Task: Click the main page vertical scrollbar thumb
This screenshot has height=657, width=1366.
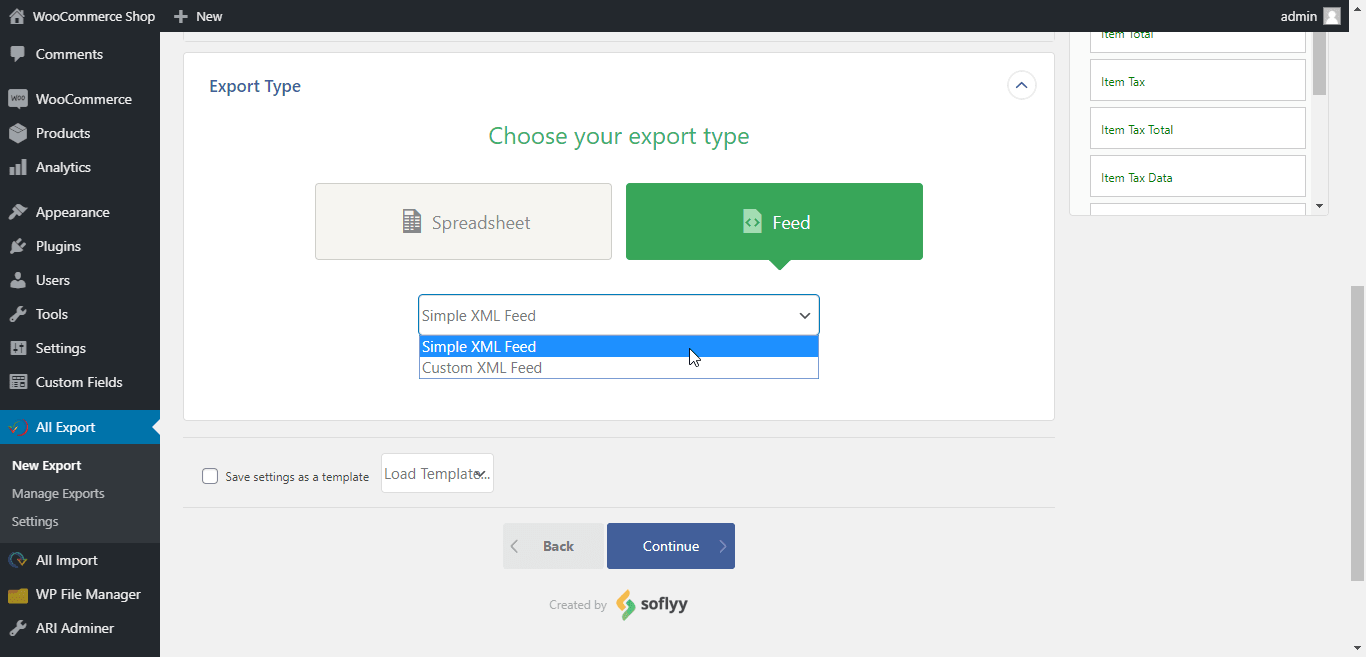Action: click(1357, 433)
